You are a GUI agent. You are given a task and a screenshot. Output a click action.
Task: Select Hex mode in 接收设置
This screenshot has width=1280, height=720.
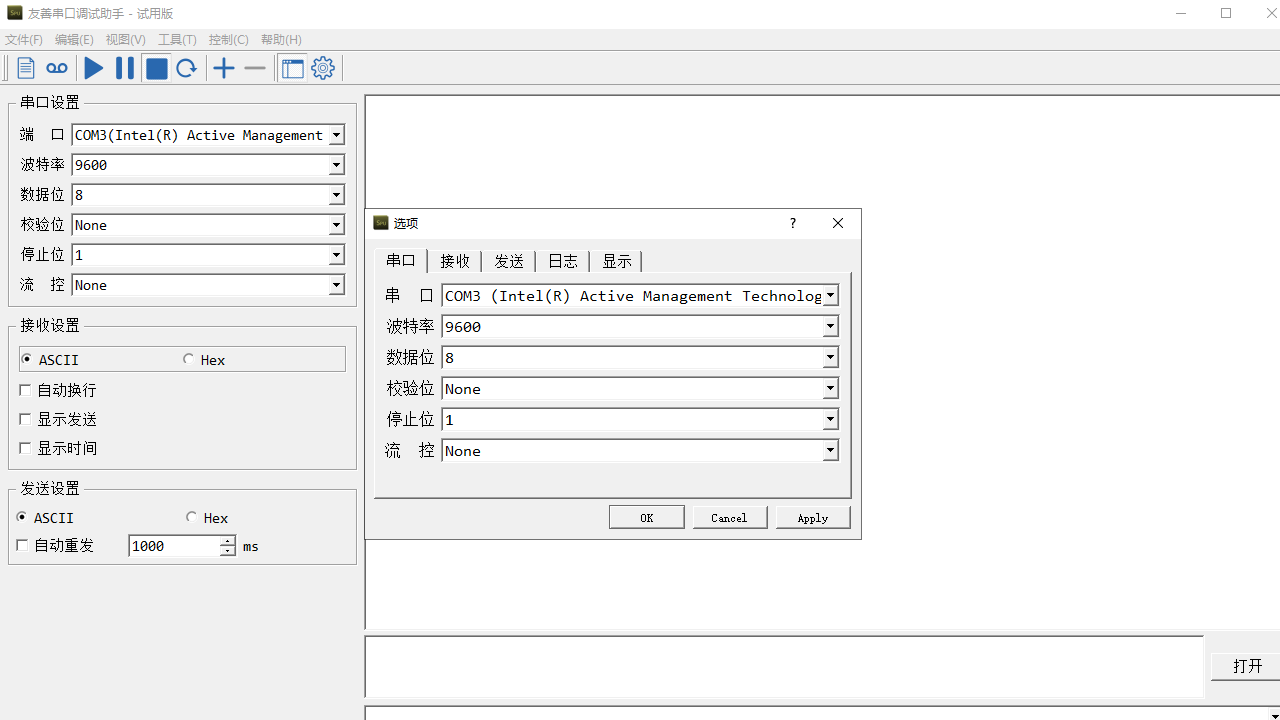pyautogui.click(x=188, y=359)
